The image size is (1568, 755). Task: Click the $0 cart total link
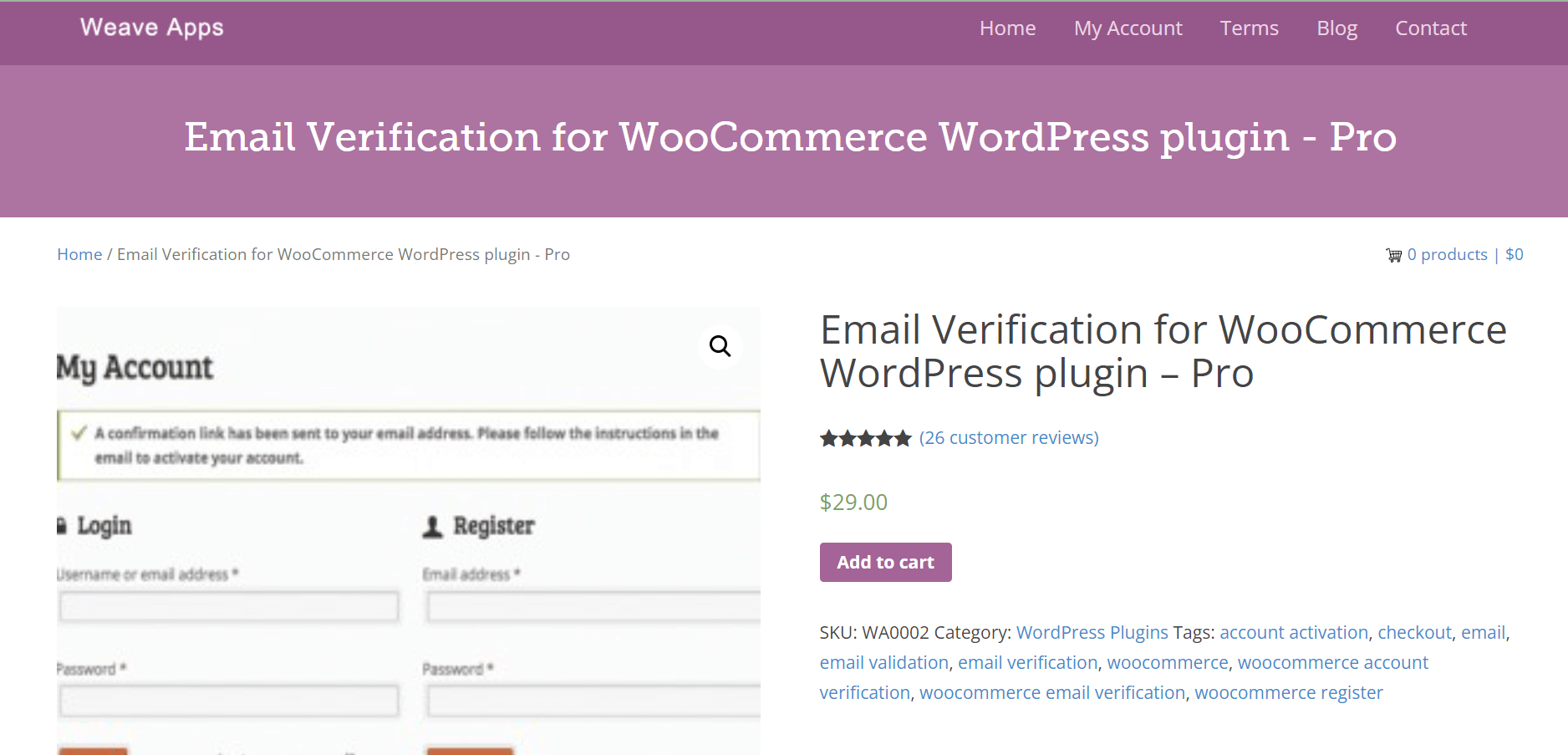(1514, 254)
